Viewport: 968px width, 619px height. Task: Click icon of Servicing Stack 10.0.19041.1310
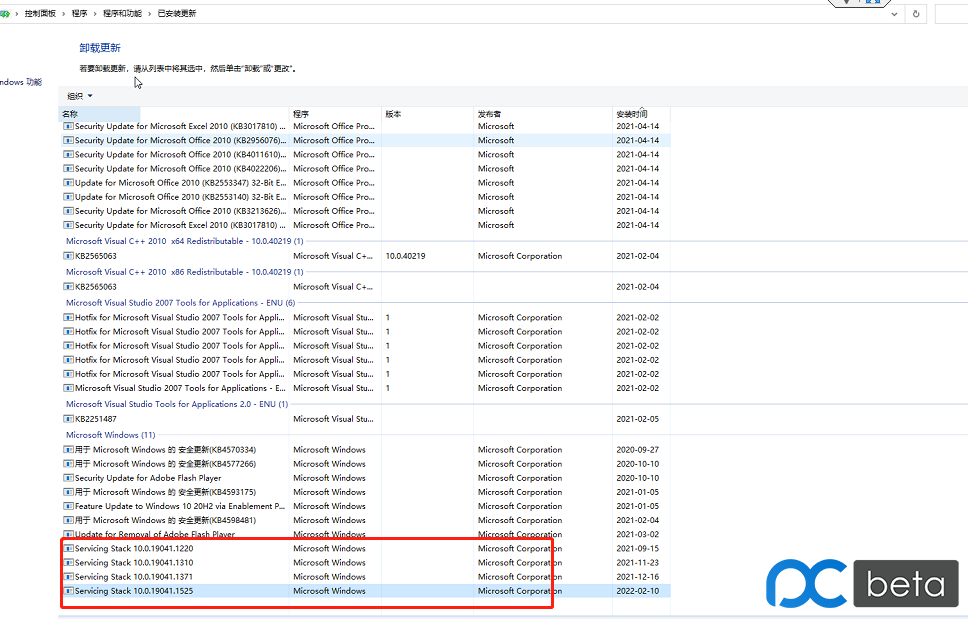click(x=69, y=563)
